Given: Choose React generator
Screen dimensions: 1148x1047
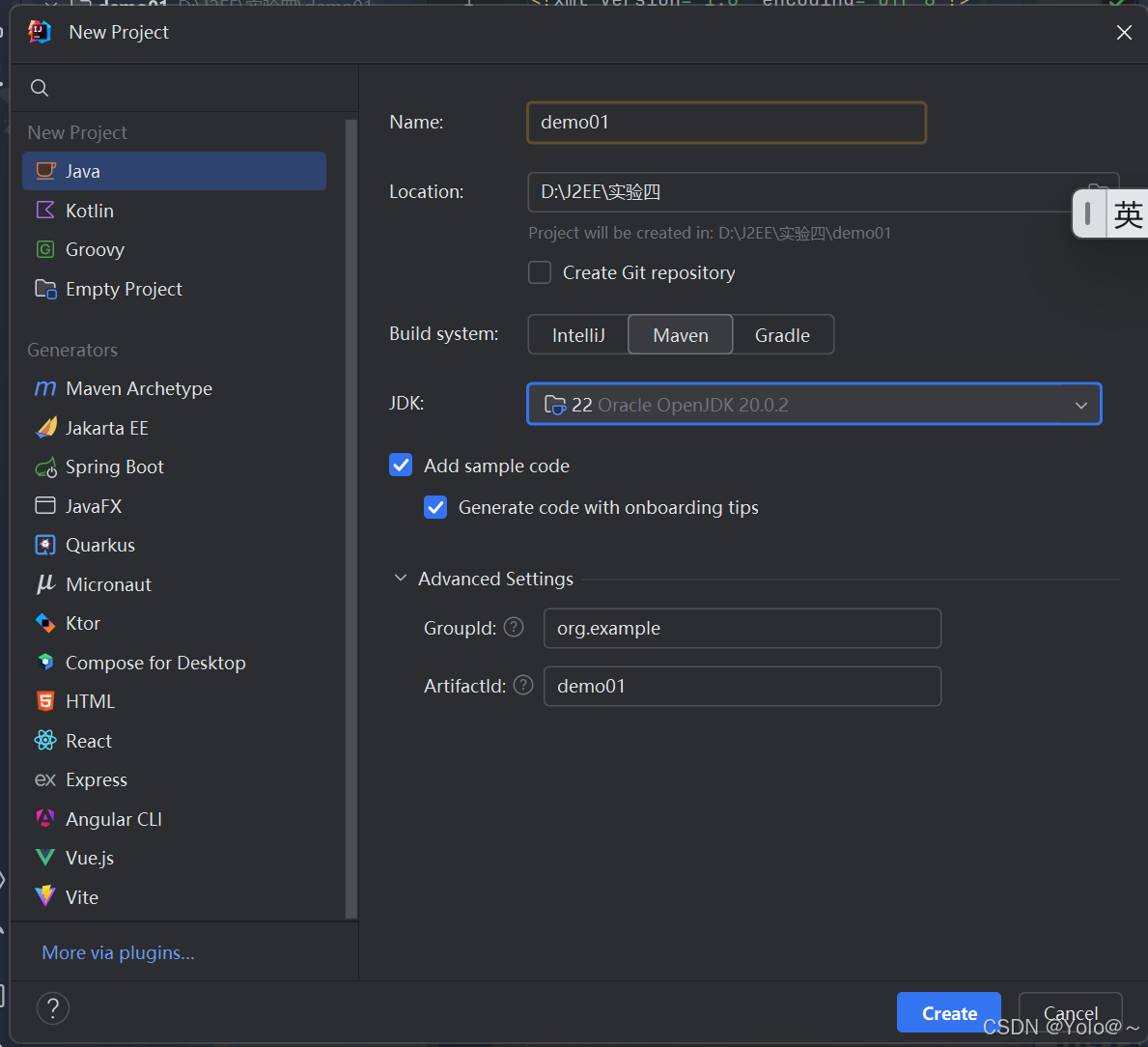Looking at the screenshot, I should 174,741.
